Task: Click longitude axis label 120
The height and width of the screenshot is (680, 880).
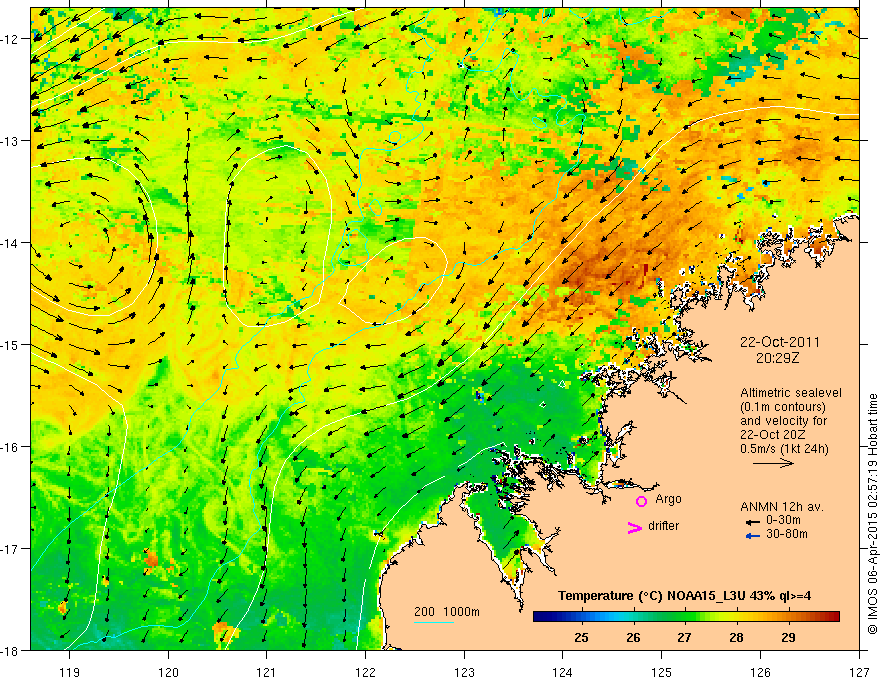Action: coord(168,672)
